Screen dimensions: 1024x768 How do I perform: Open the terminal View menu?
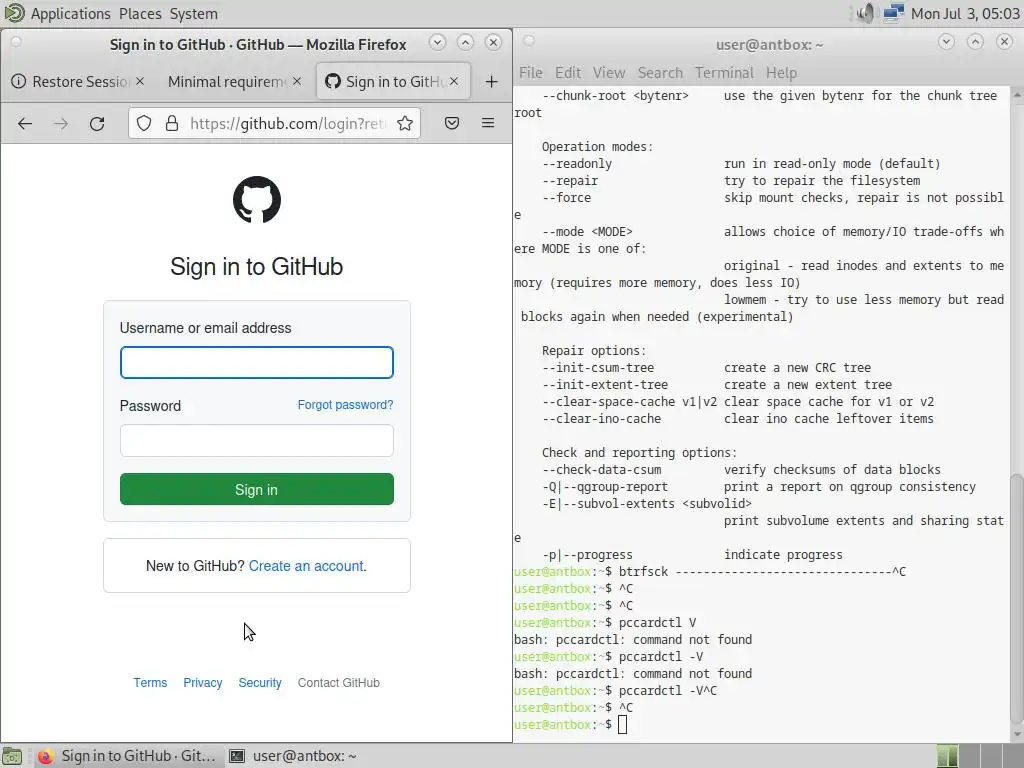point(609,72)
